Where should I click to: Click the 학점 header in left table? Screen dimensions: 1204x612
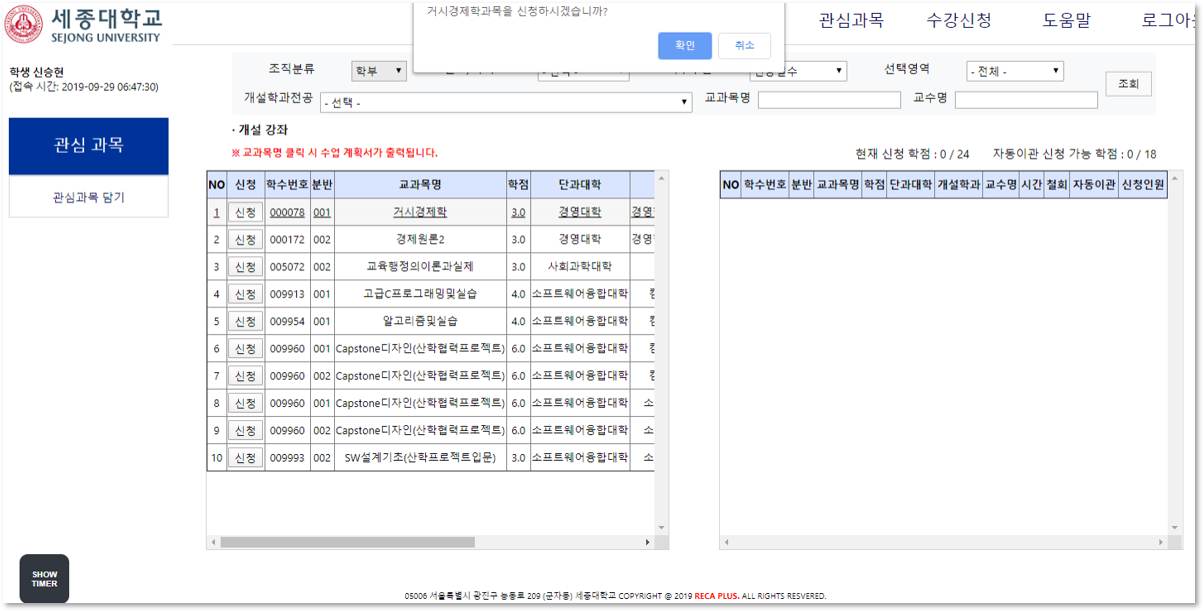(x=518, y=185)
